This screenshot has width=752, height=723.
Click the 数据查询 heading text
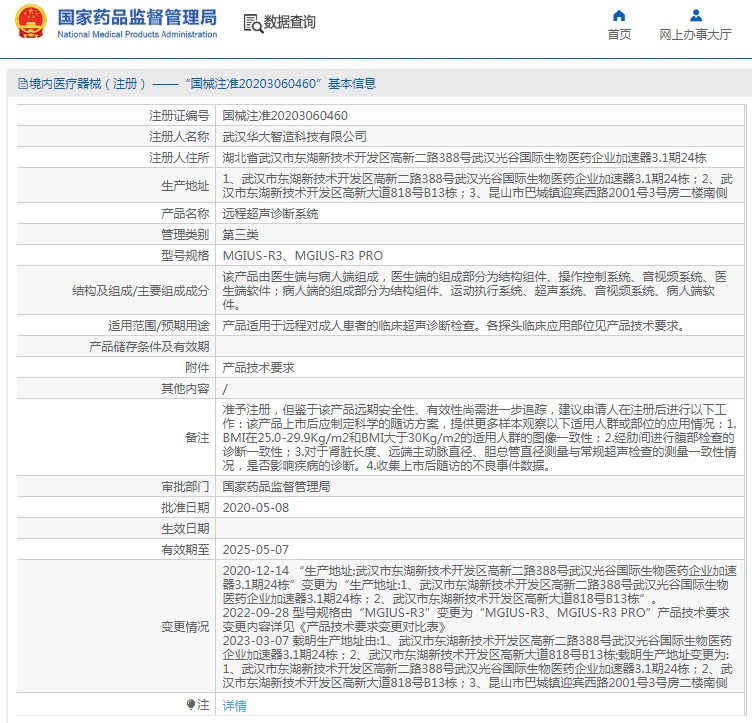tap(290, 22)
